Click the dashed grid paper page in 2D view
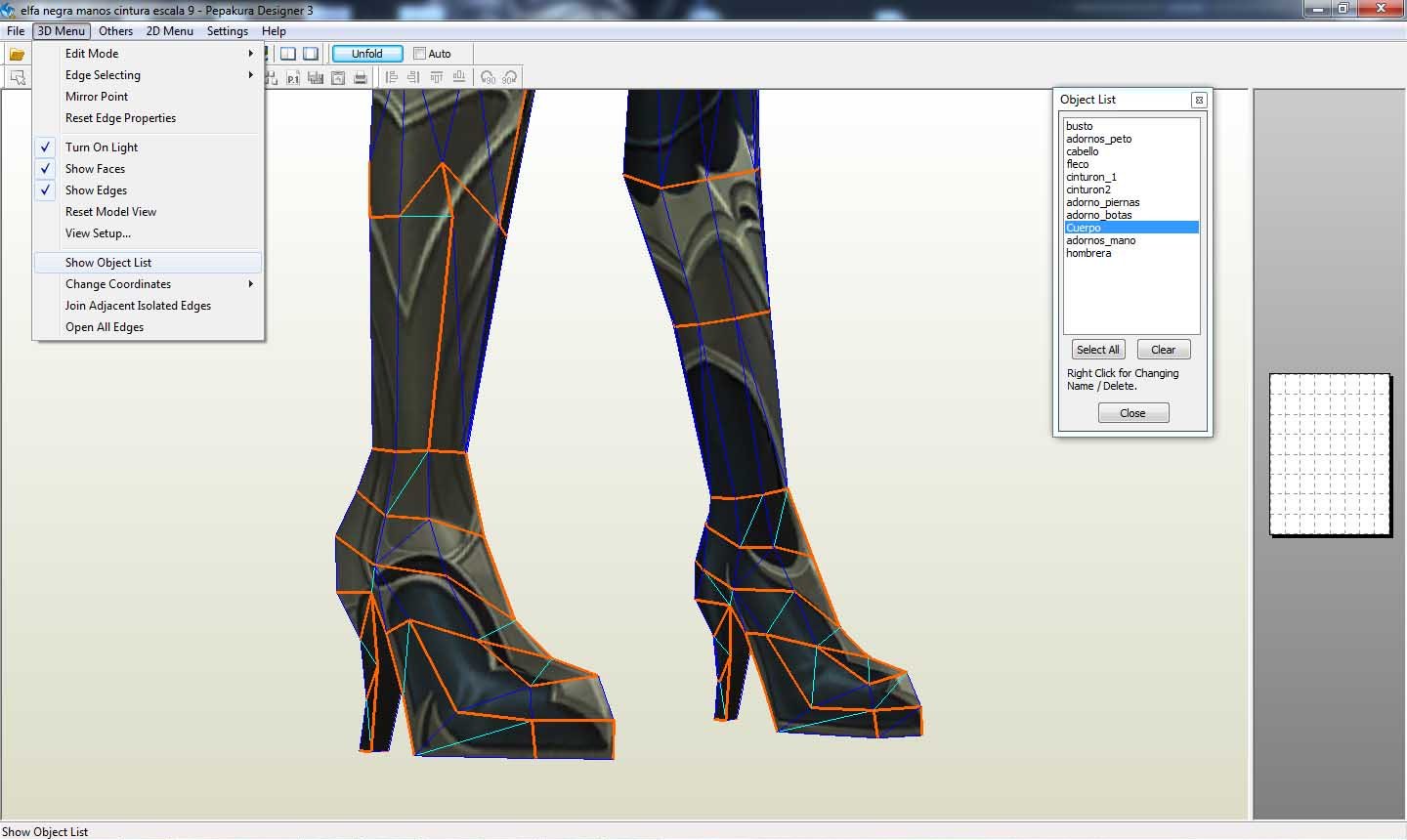Viewport: 1407px width, 840px height. click(x=1330, y=454)
